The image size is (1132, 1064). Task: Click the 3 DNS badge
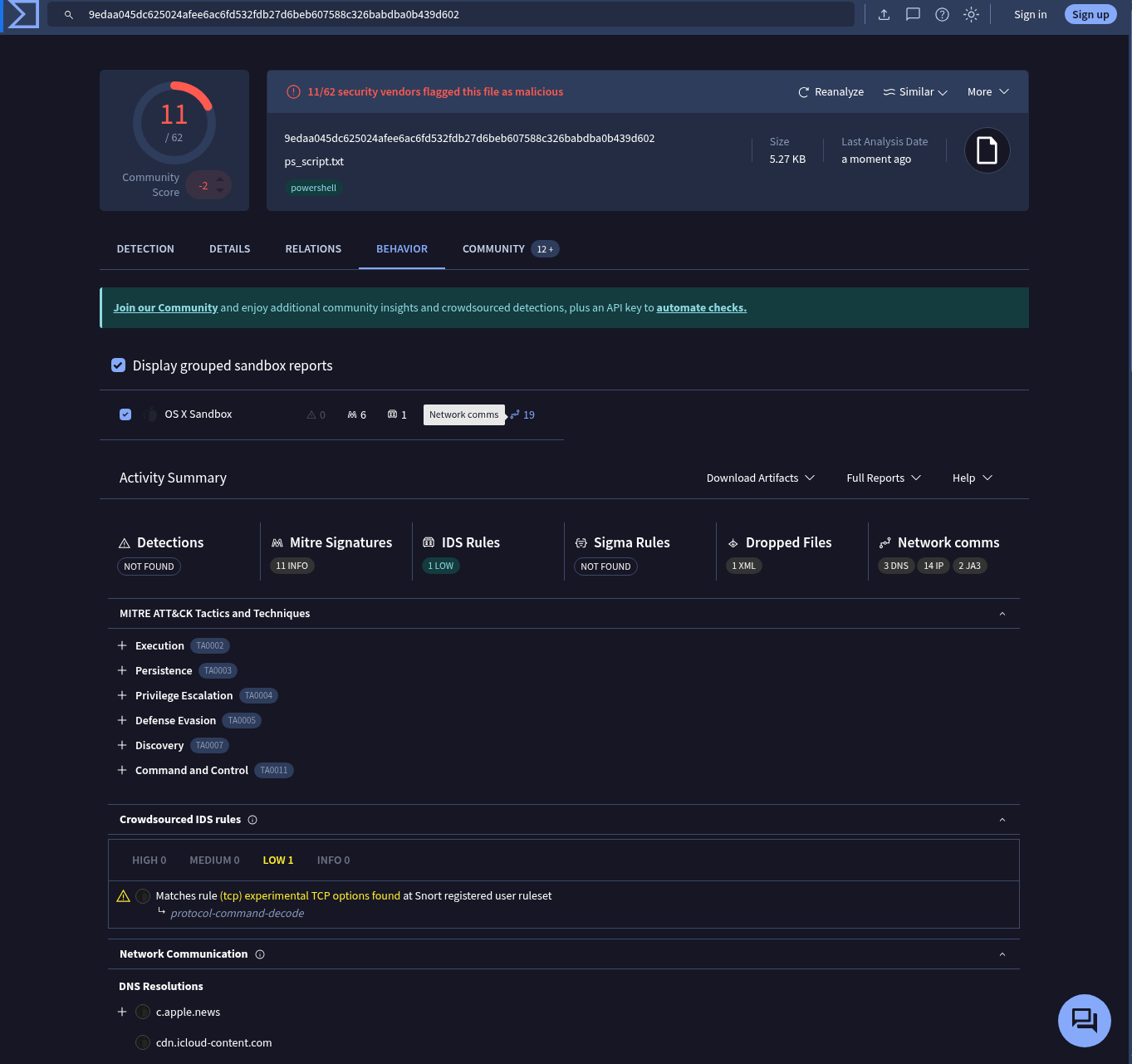896,566
